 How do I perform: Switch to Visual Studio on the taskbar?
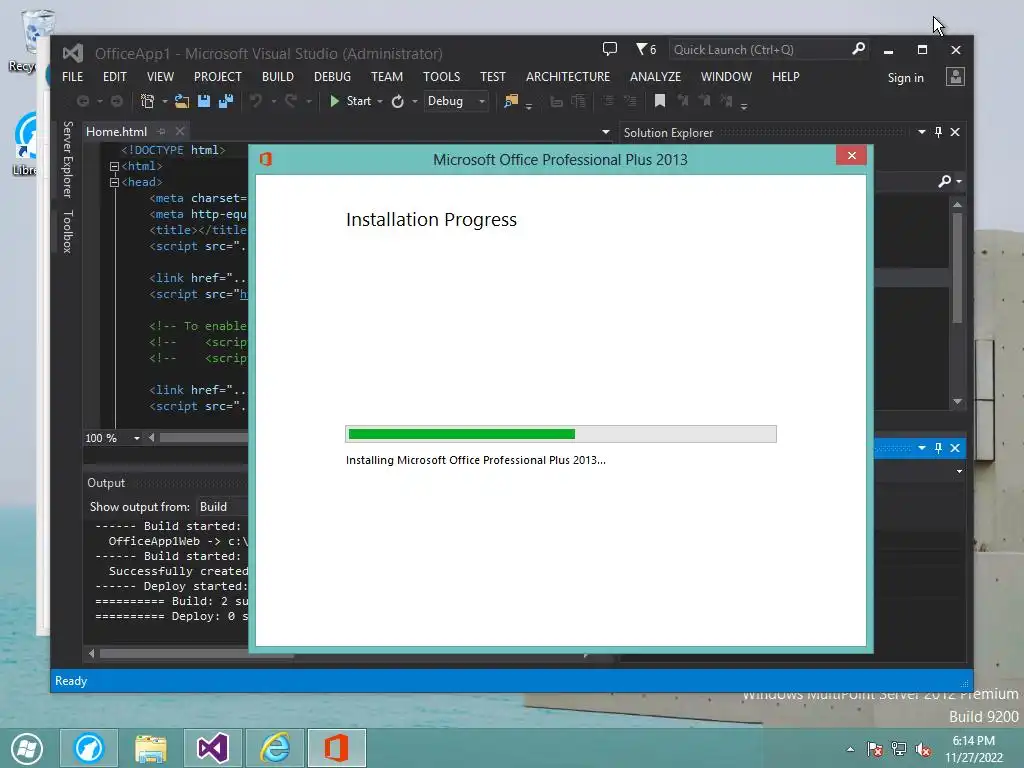tap(212, 748)
